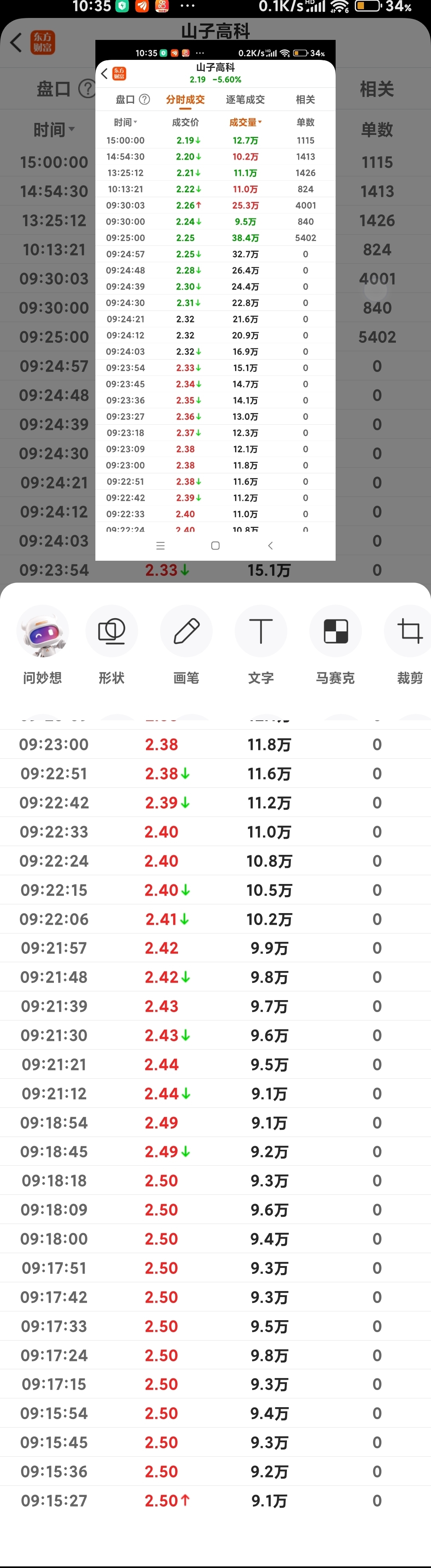Tap the time 09:17:33 in the list
Viewport: 431px width, 1568px height.
click(x=54, y=1326)
